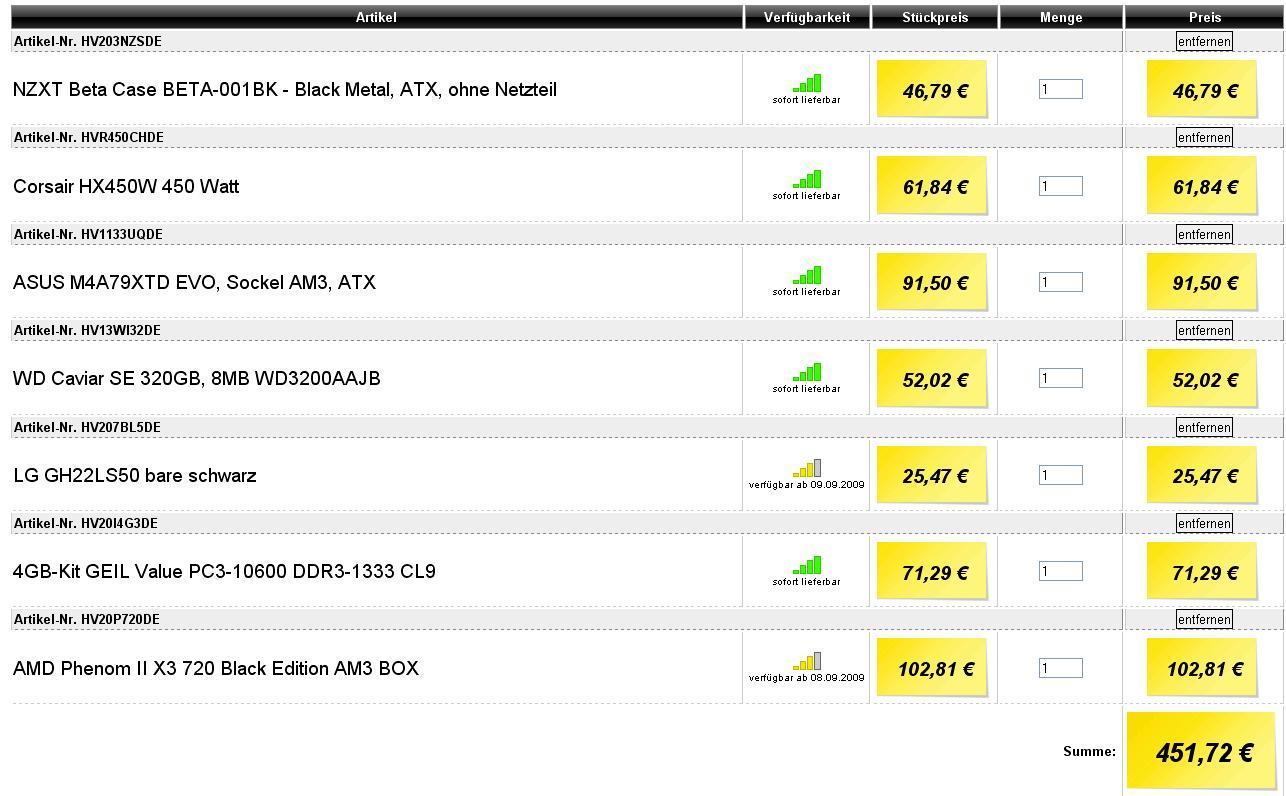Open LG GH22LS50 bare schwarz product link
This screenshot has height=796, width=1286.
(135, 475)
